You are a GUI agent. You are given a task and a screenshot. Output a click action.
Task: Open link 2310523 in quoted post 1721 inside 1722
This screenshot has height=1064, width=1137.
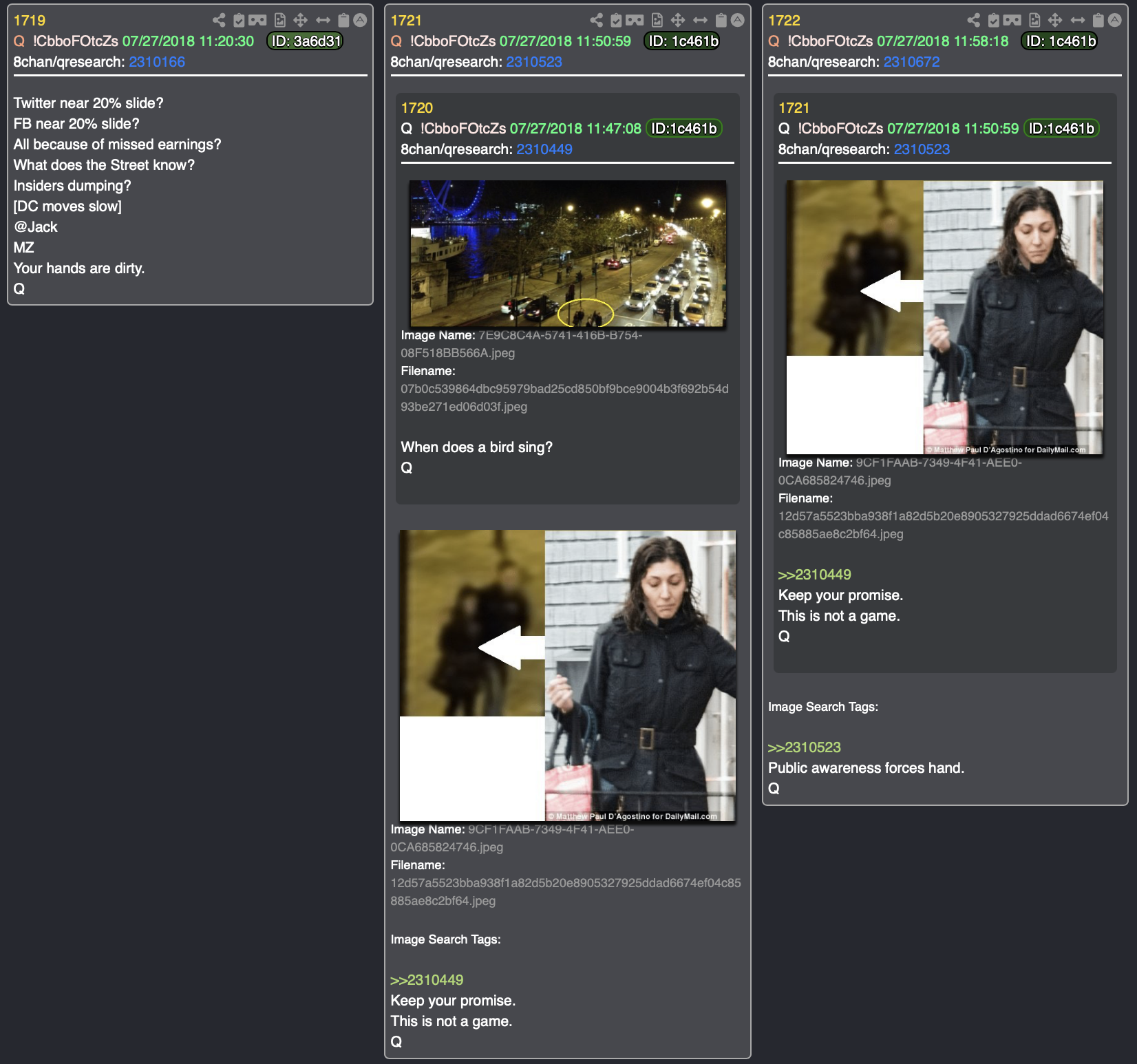(922, 149)
